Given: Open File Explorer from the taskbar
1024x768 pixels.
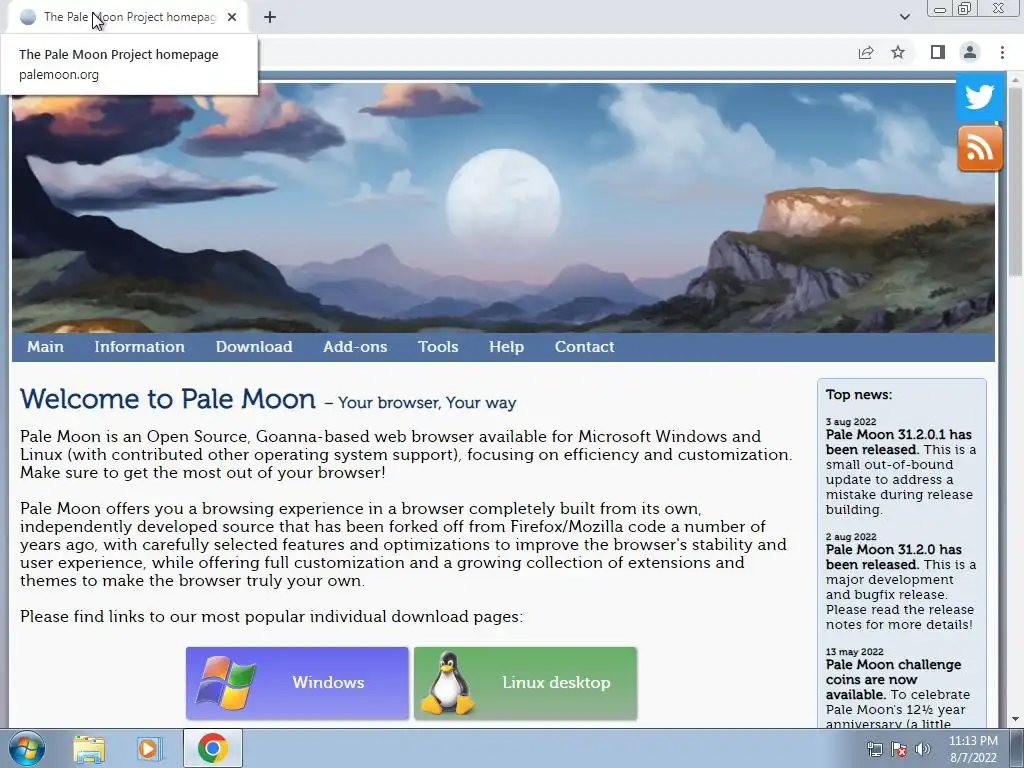Looking at the screenshot, I should pos(88,748).
